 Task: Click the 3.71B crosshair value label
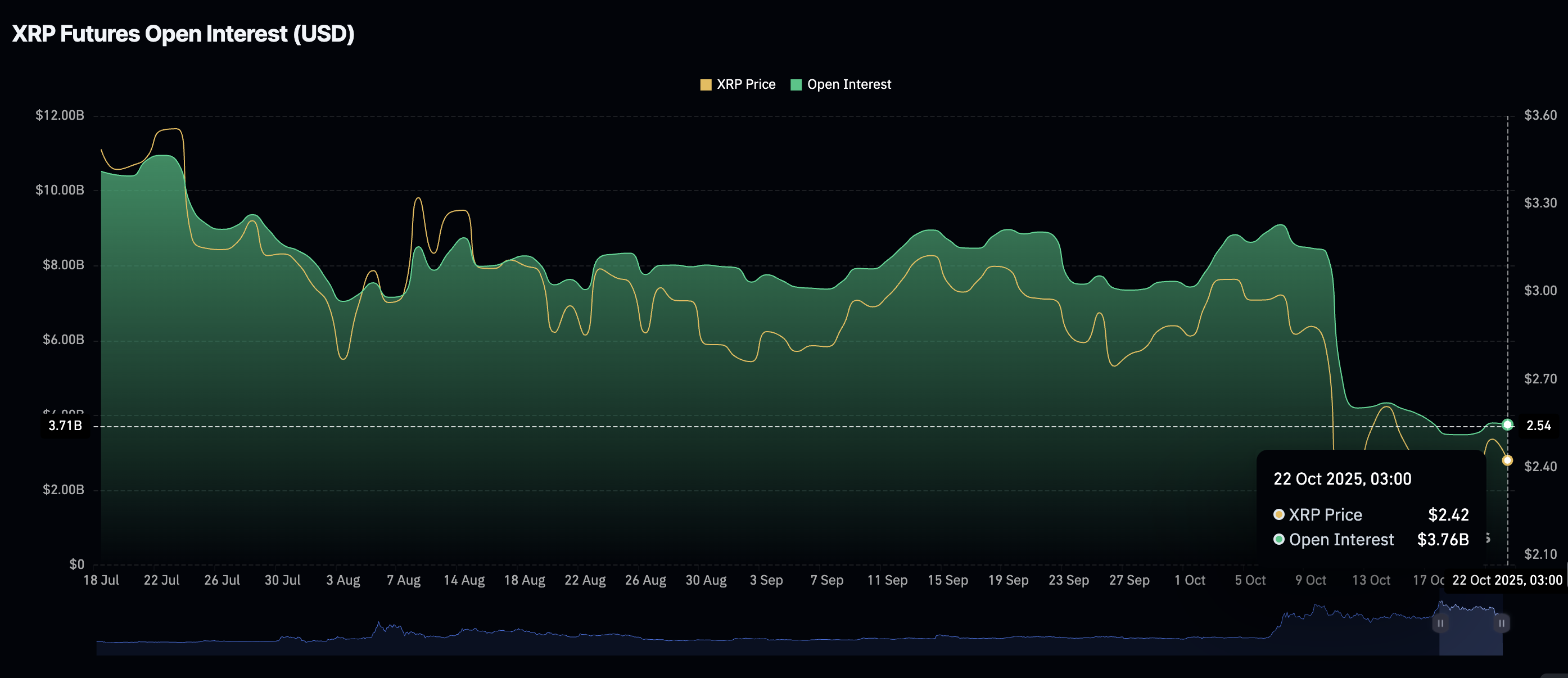pos(65,426)
